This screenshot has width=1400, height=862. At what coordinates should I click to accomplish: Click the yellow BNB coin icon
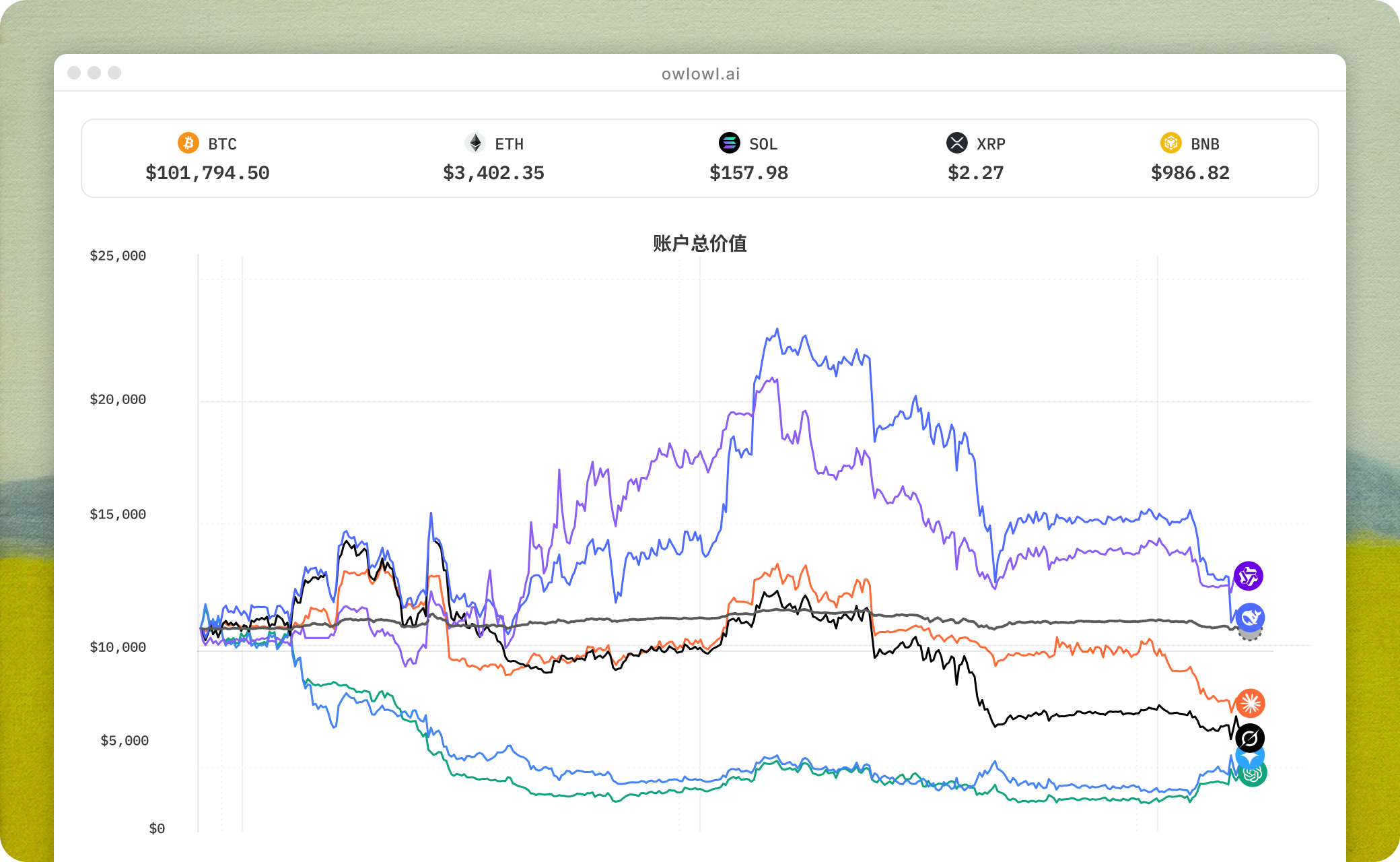coord(1171,143)
